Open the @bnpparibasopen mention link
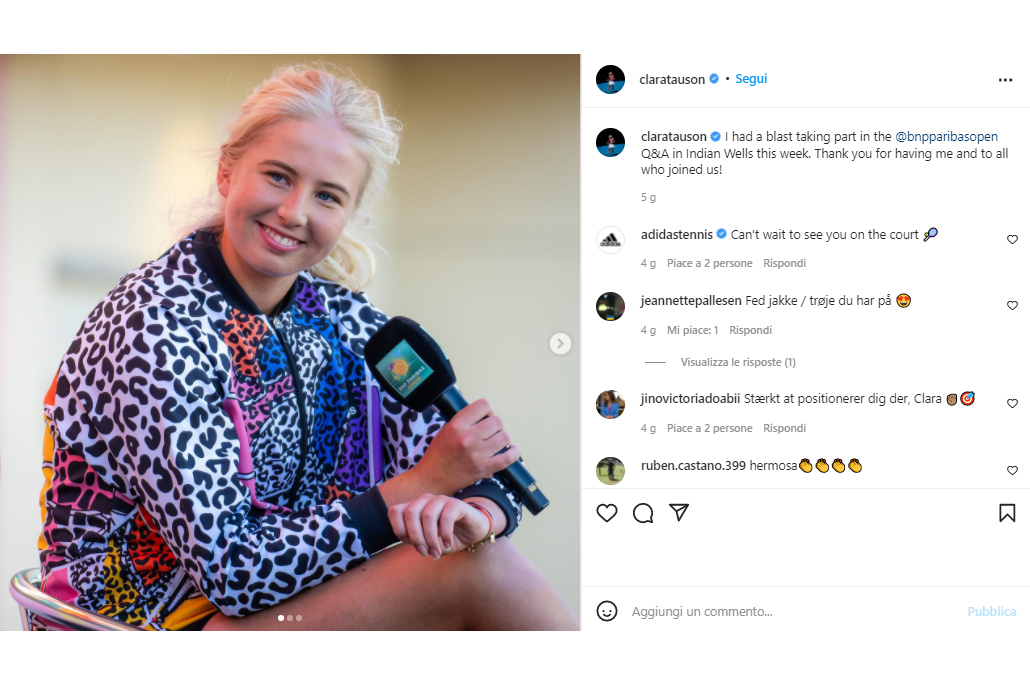Image resolution: width=1030 pixels, height=690 pixels. pos(946,137)
